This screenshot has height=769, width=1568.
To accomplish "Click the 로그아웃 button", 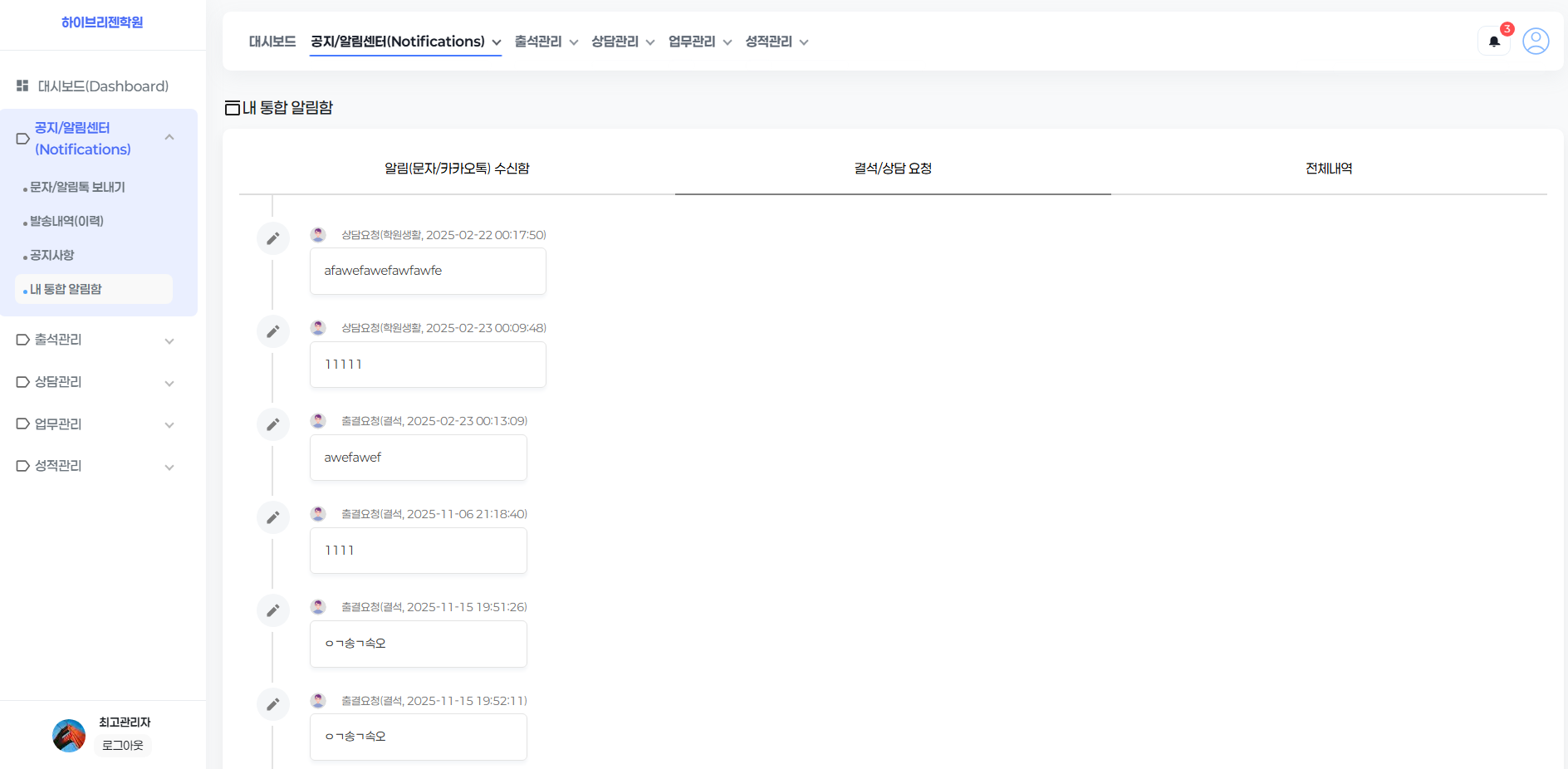I will (123, 746).
